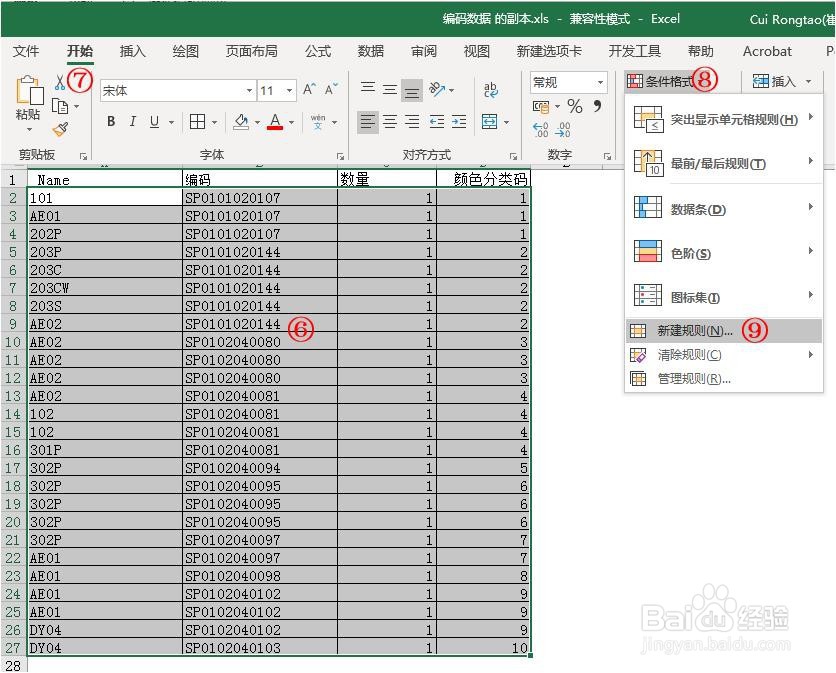This screenshot has width=836, height=673.
Task: Expand font color dropdown arrow
Action: (292, 122)
